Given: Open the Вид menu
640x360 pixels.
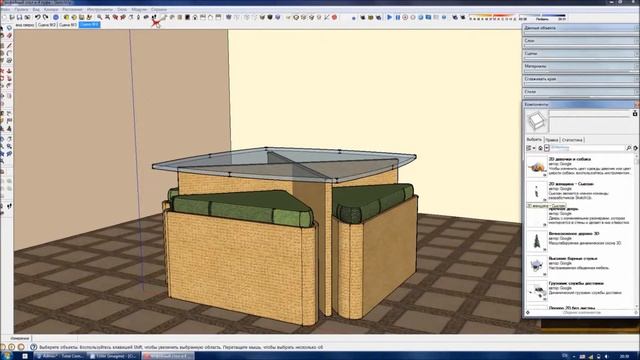Looking at the screenshot, I should tap(36, 9).
